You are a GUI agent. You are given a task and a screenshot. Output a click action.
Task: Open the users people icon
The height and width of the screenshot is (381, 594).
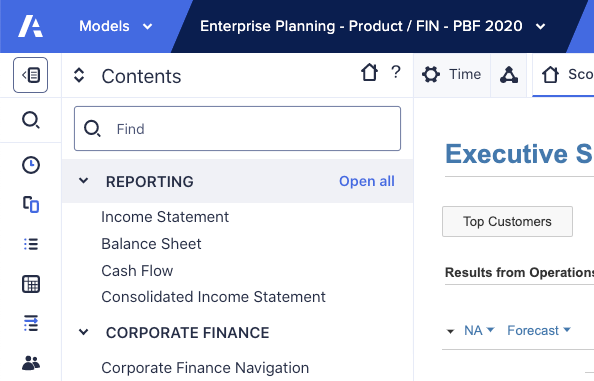(x=31, y=362)
